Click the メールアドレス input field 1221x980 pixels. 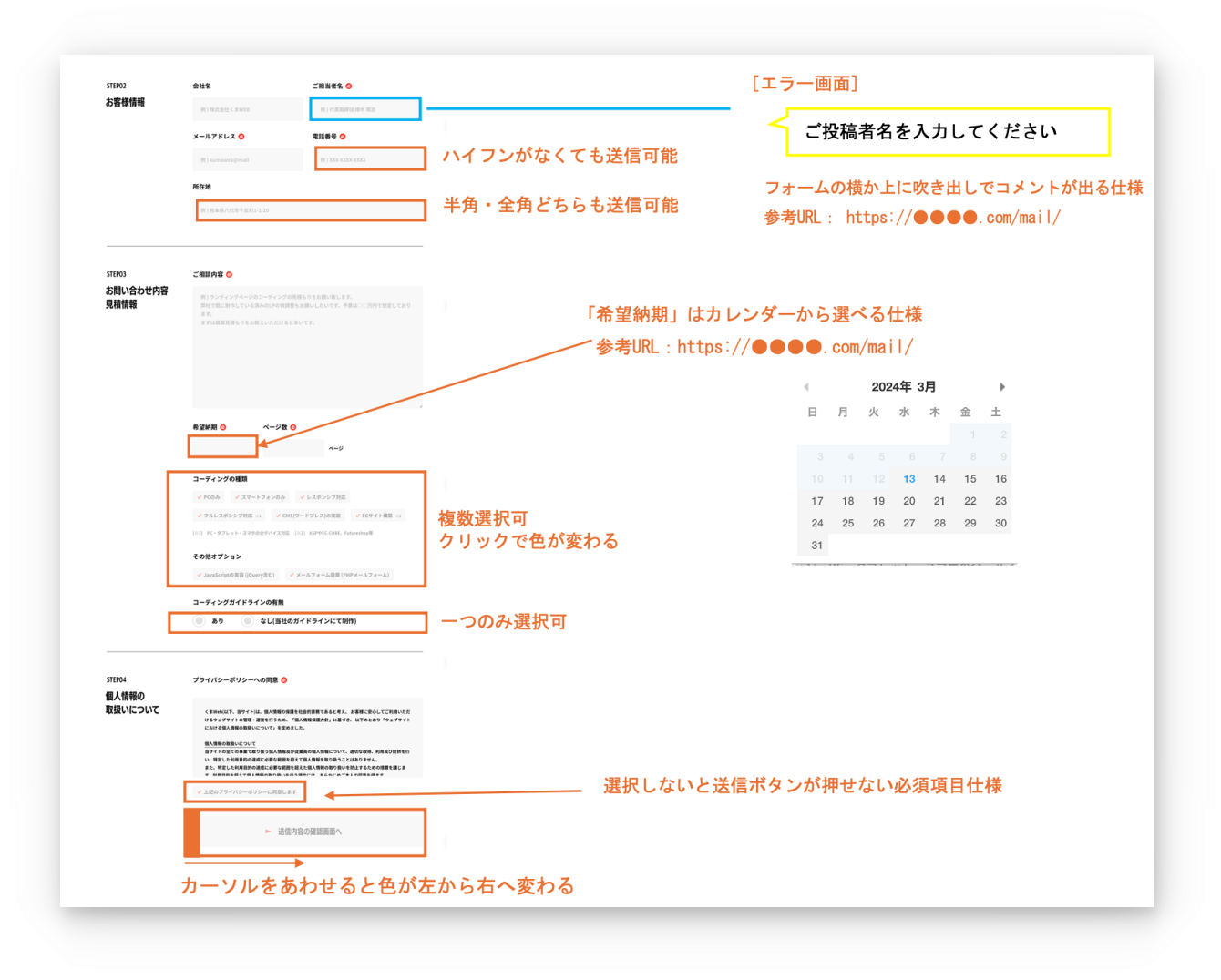248,159
